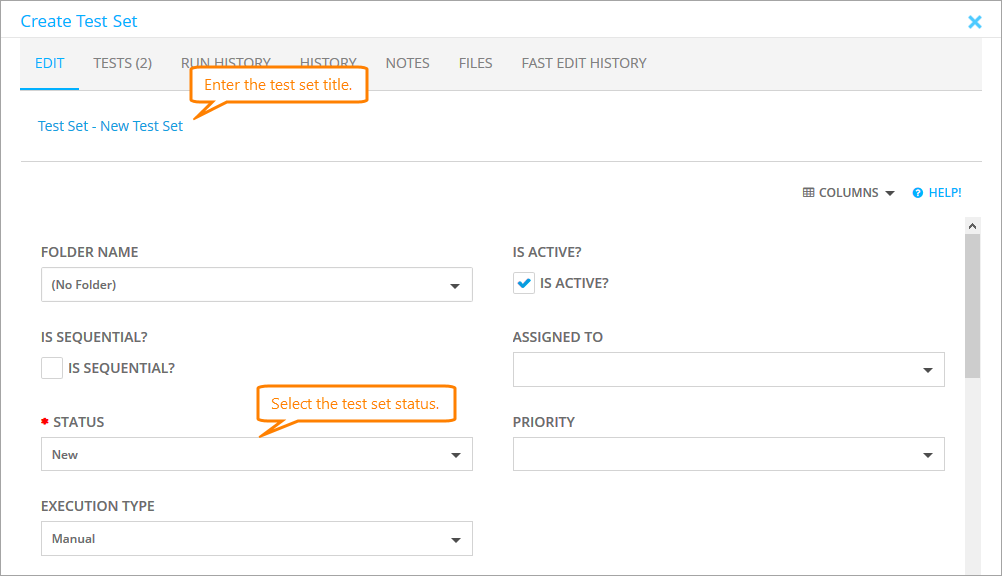Expand the Priority dropdown

(x=728, y=455)
